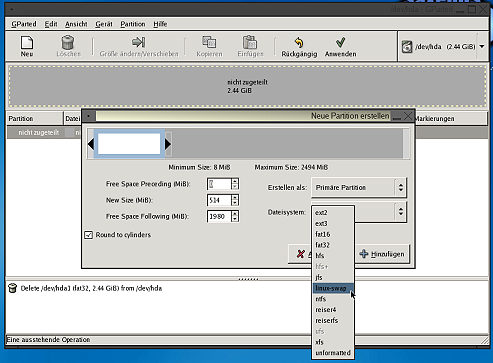Viewport: 493px width, 363px height.
Task: Select ntfs from filesystem list
Action: [x=333, y=299]
